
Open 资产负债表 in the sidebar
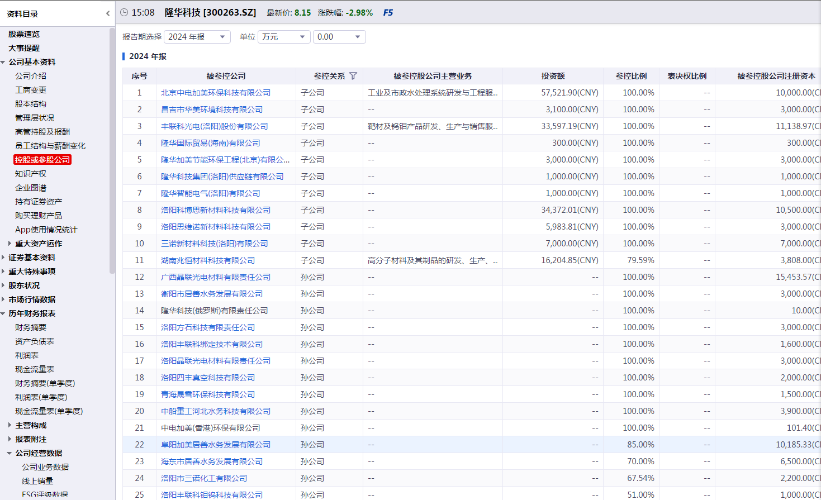[x=35, y=341]
